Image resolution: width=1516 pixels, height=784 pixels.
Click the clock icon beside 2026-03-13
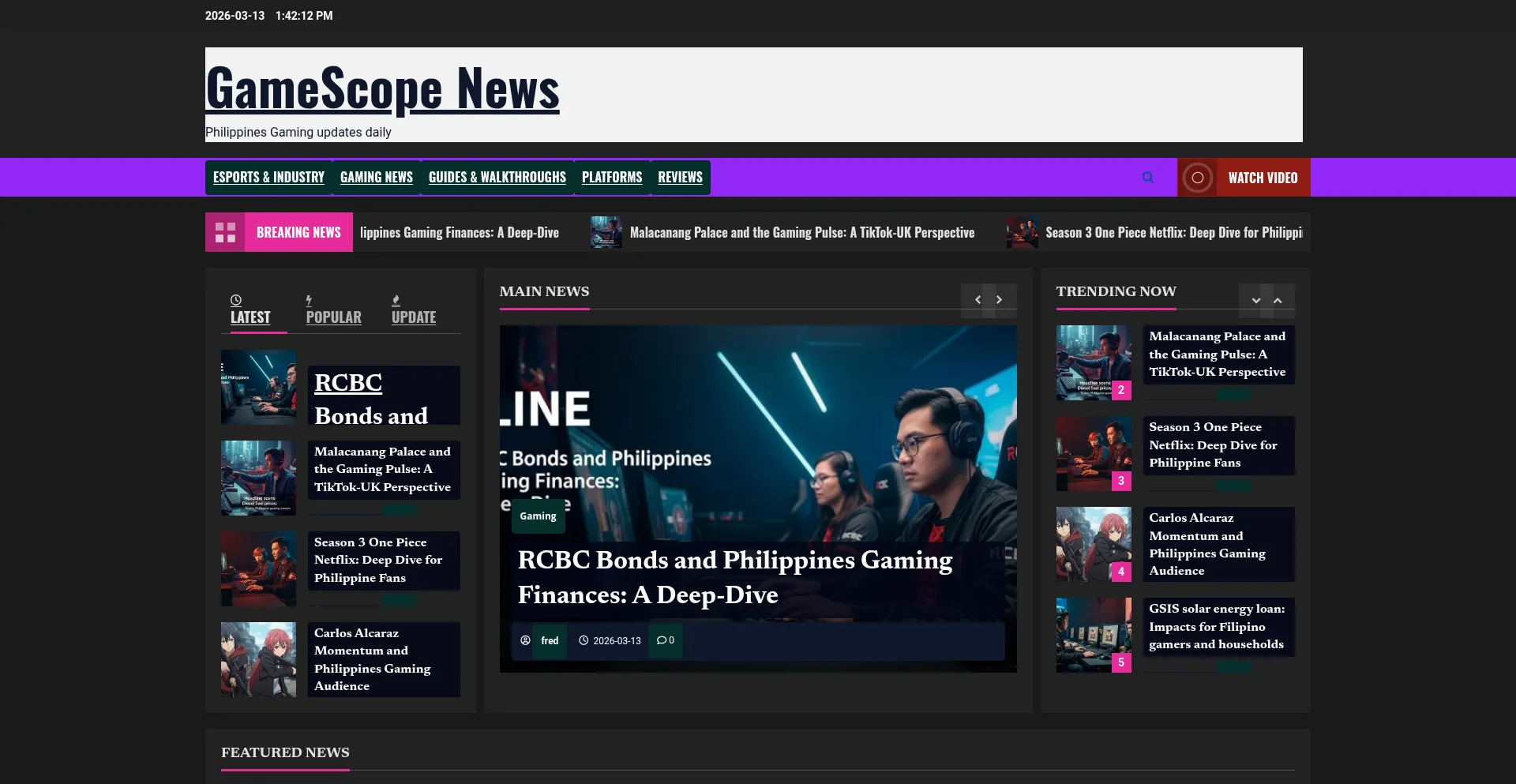(584, 640)
